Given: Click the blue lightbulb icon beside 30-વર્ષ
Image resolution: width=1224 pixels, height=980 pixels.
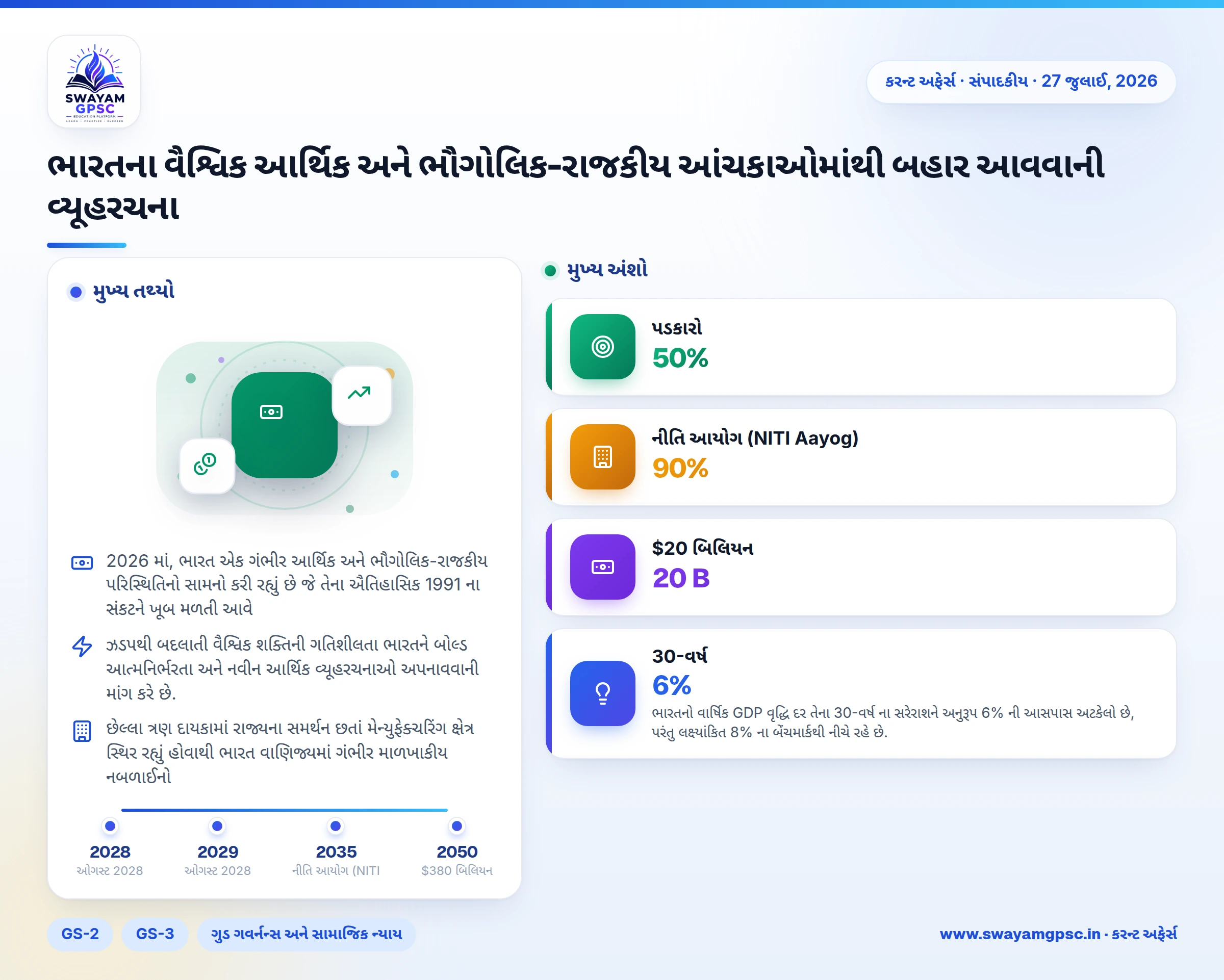Looking at the screenshot, I should pos(602,693).
